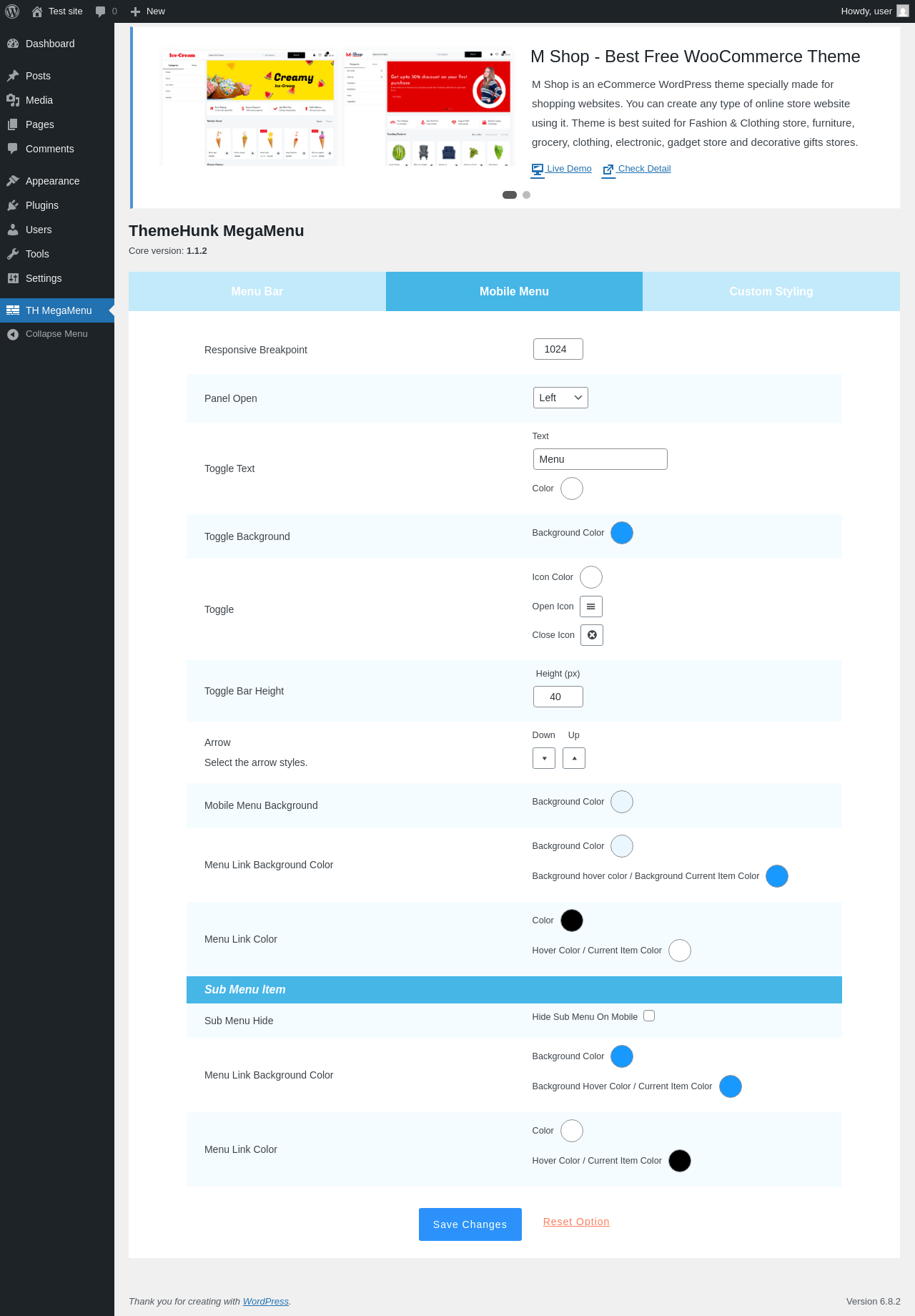Click the TH MegaMenu grid icon
Screen dimensions: 915x1316
point(13,310)
